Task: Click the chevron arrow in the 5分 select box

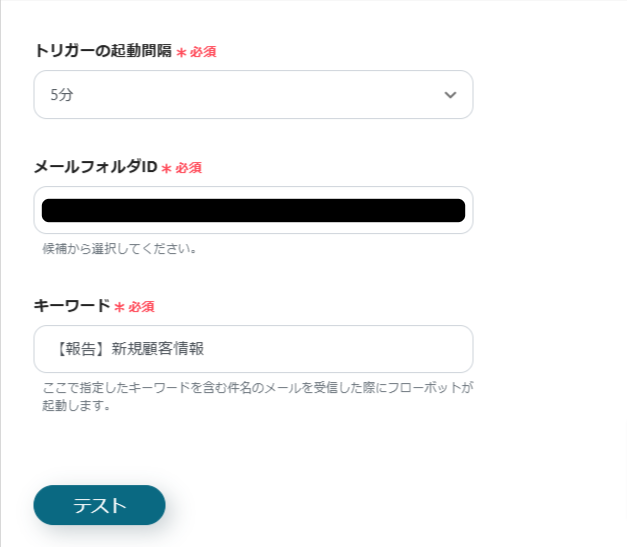Action: pyautogui.click(x=450, y=95)
